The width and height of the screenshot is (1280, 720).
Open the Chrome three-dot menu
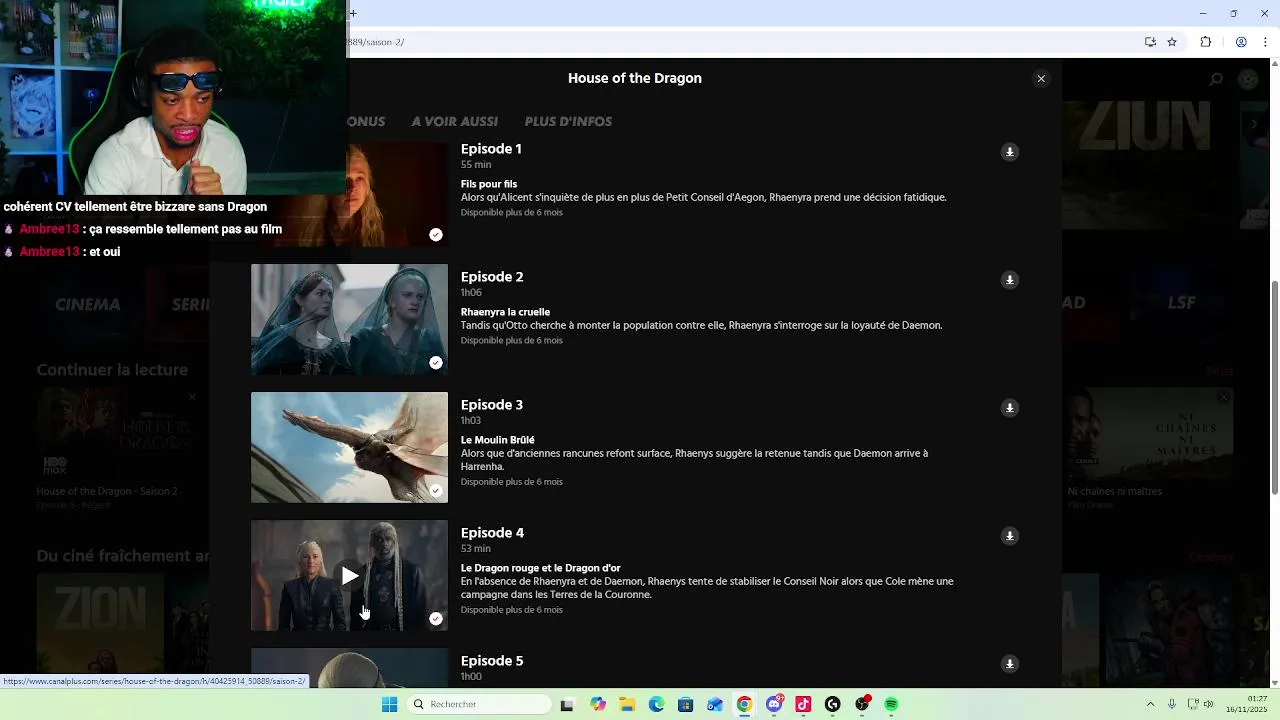1264,42
